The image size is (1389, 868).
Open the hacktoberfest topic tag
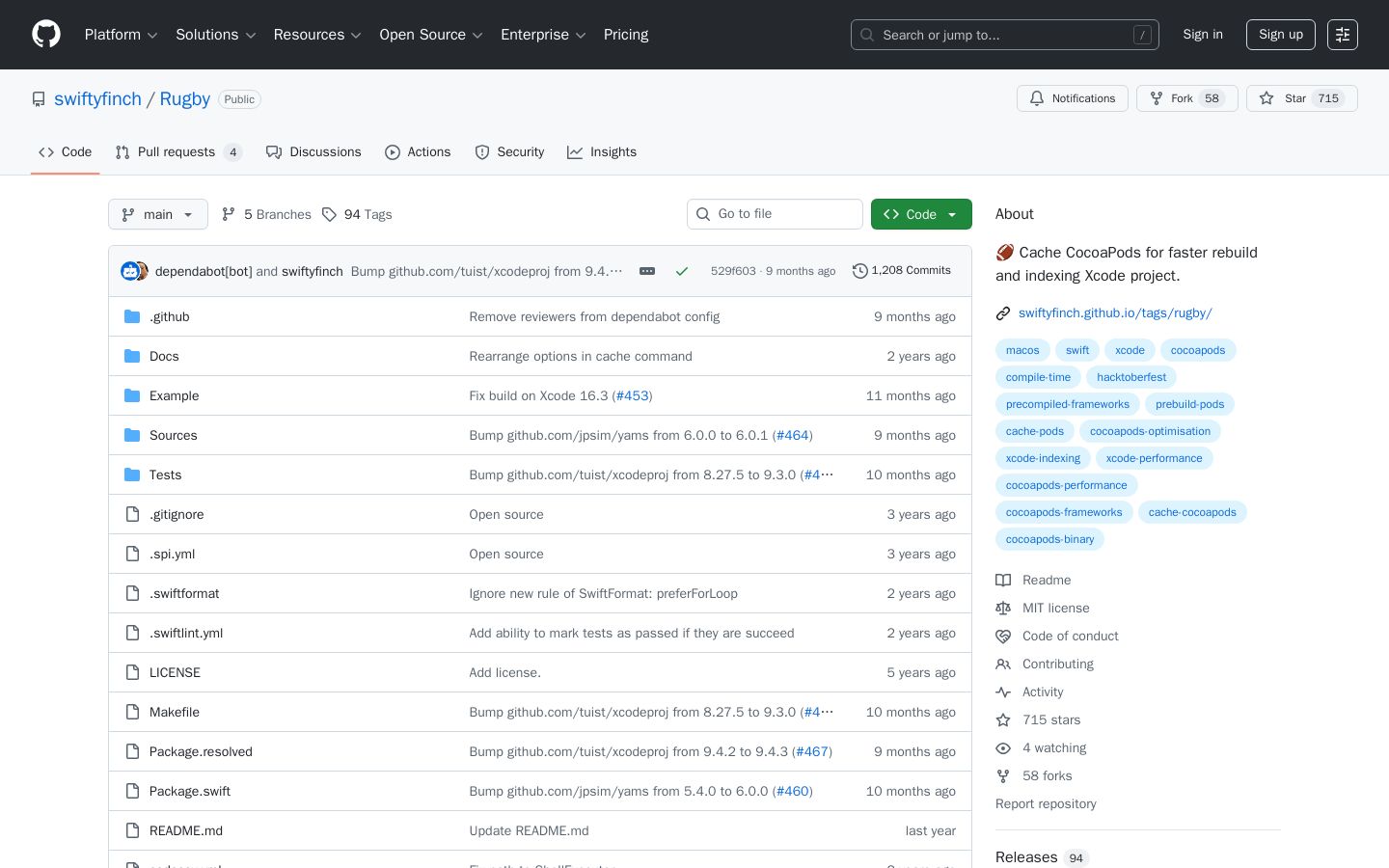(x=1131, y=377)
